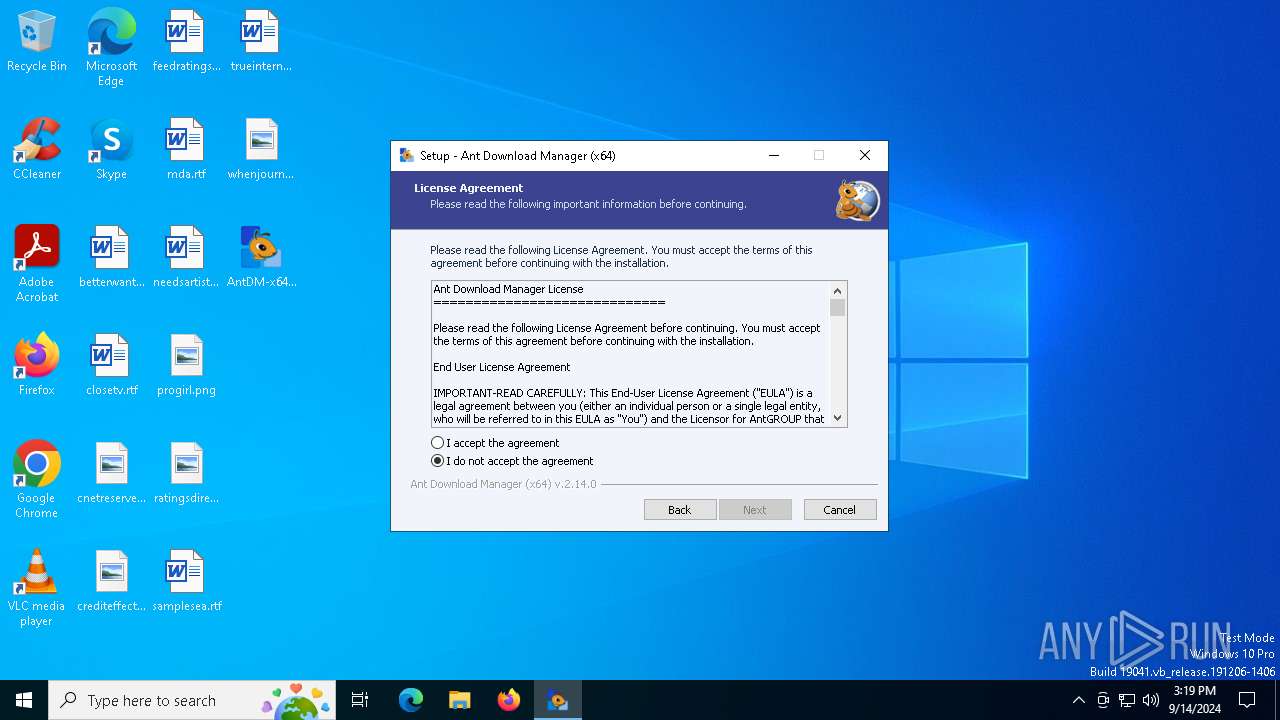This screenshot has height=720, width=1280.
Task: Select the whenjourn image file icon
Action: (261, 150)
